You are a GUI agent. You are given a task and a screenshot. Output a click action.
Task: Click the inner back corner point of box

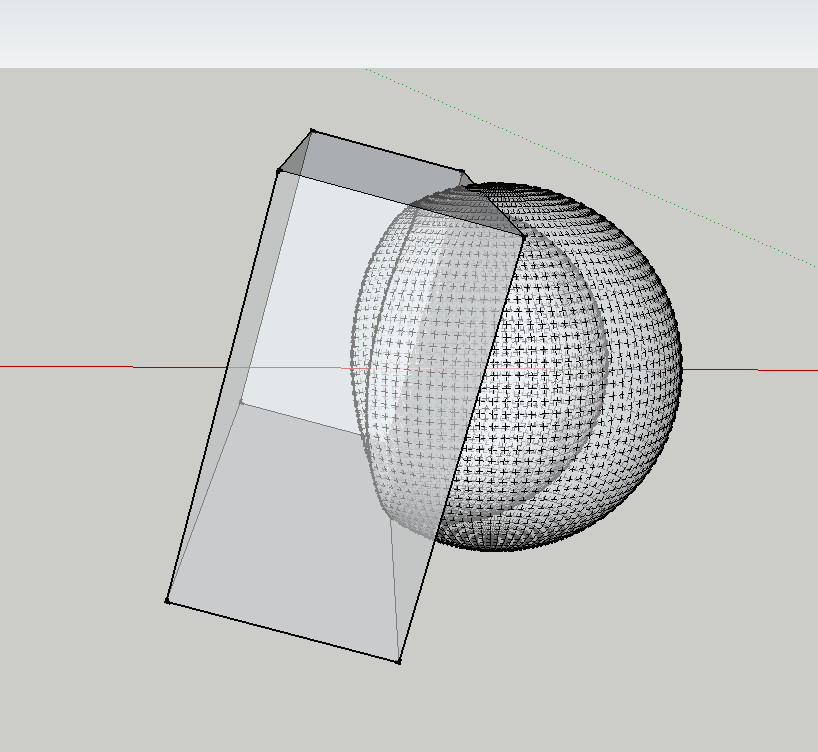tap(241, 402)
